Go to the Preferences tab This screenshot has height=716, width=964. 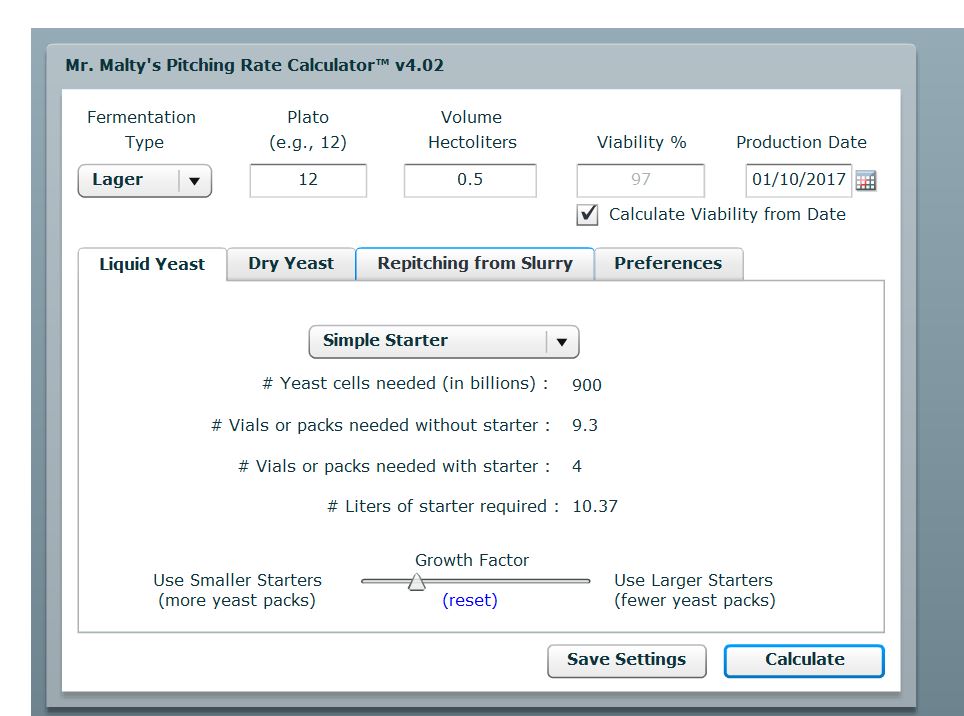click(x=668, y=264)
